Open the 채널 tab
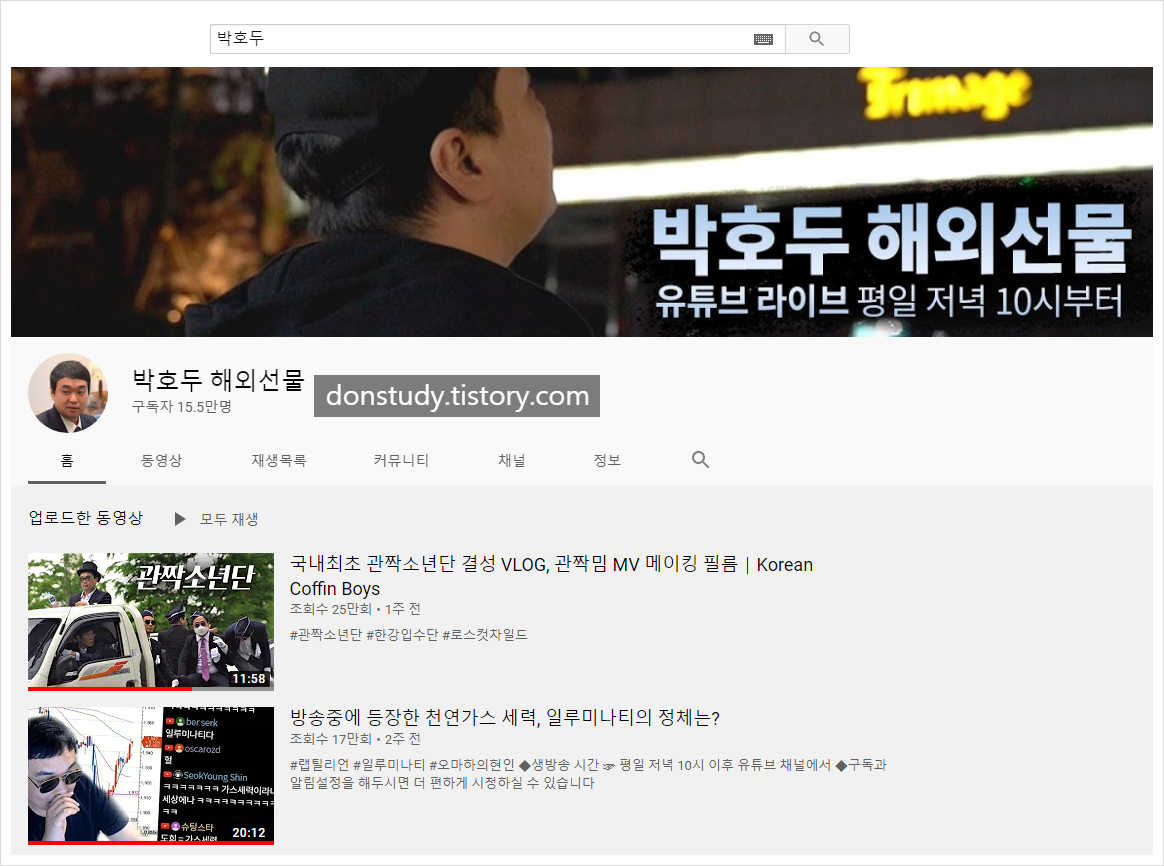This screenshot has width=1164, height=866. (511, 461)
